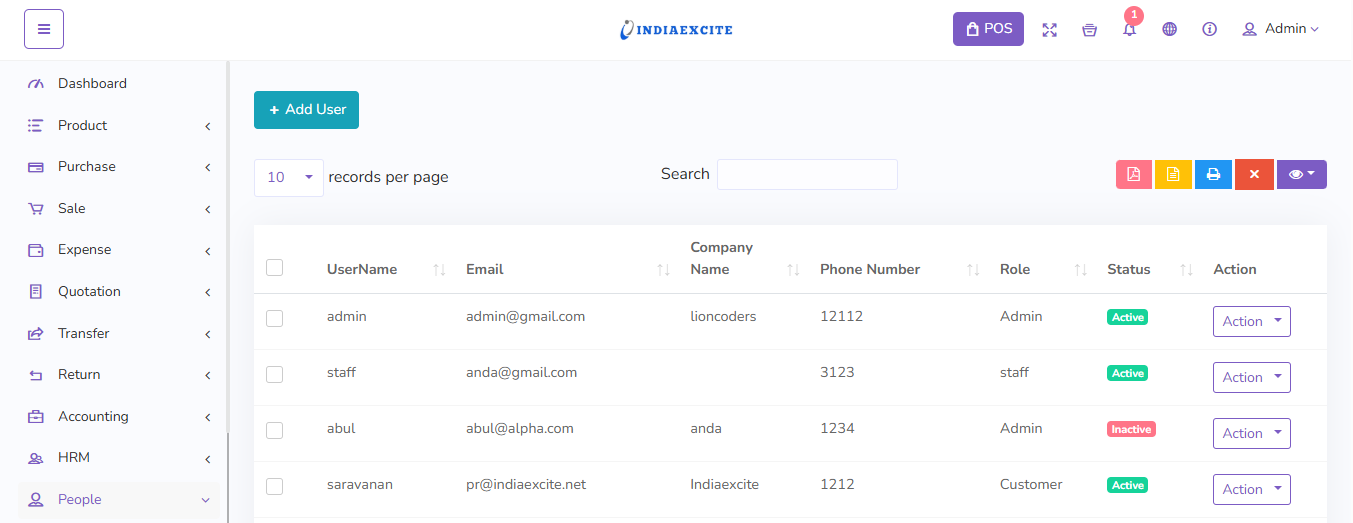Click the globe language icon

(x=1169, y=30)
